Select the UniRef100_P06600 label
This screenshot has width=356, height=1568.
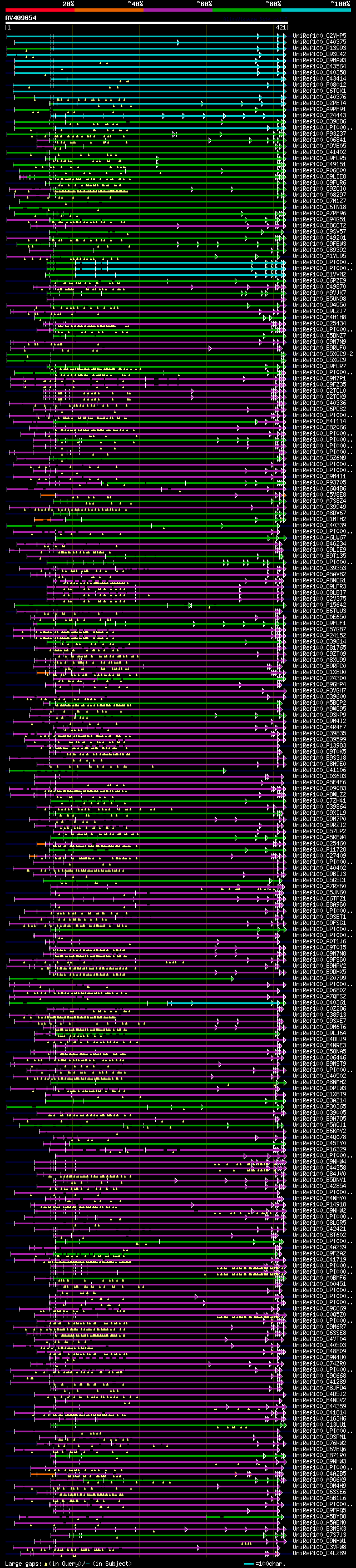click(319, 170)
